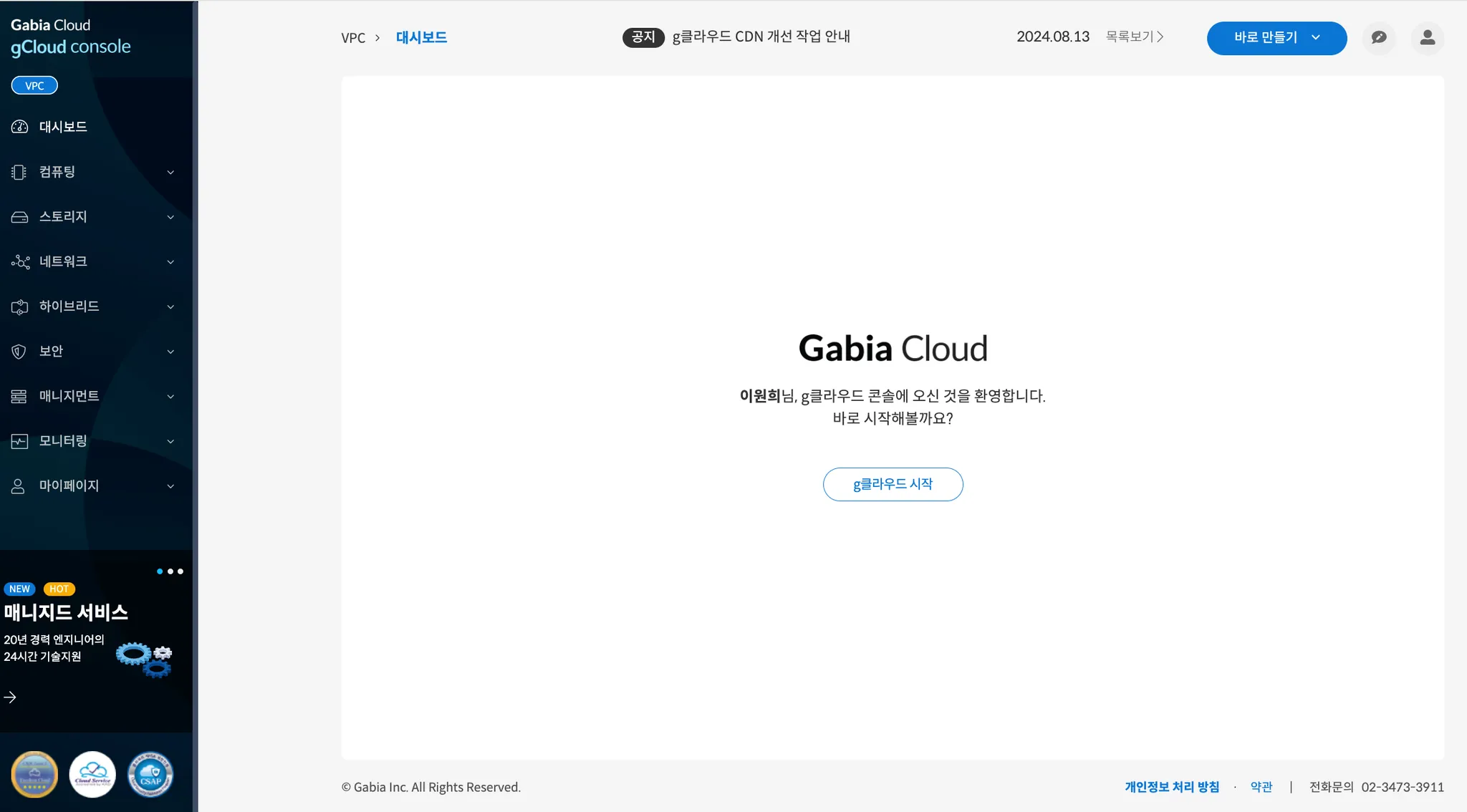Select the third banner carousel dot

click(x=181, y=571)
